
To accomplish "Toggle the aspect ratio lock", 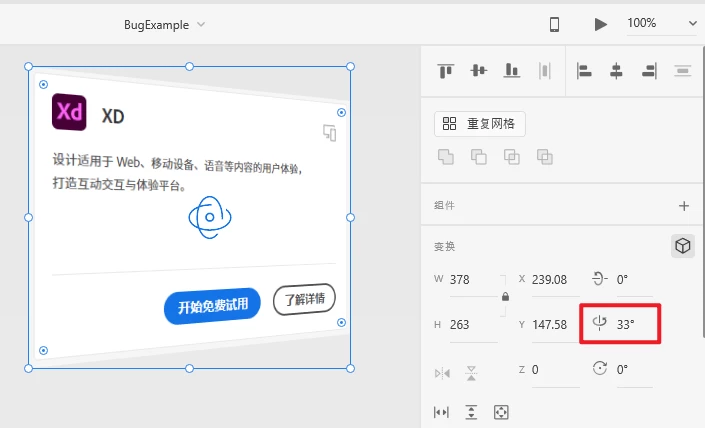I will click(505, 297).
